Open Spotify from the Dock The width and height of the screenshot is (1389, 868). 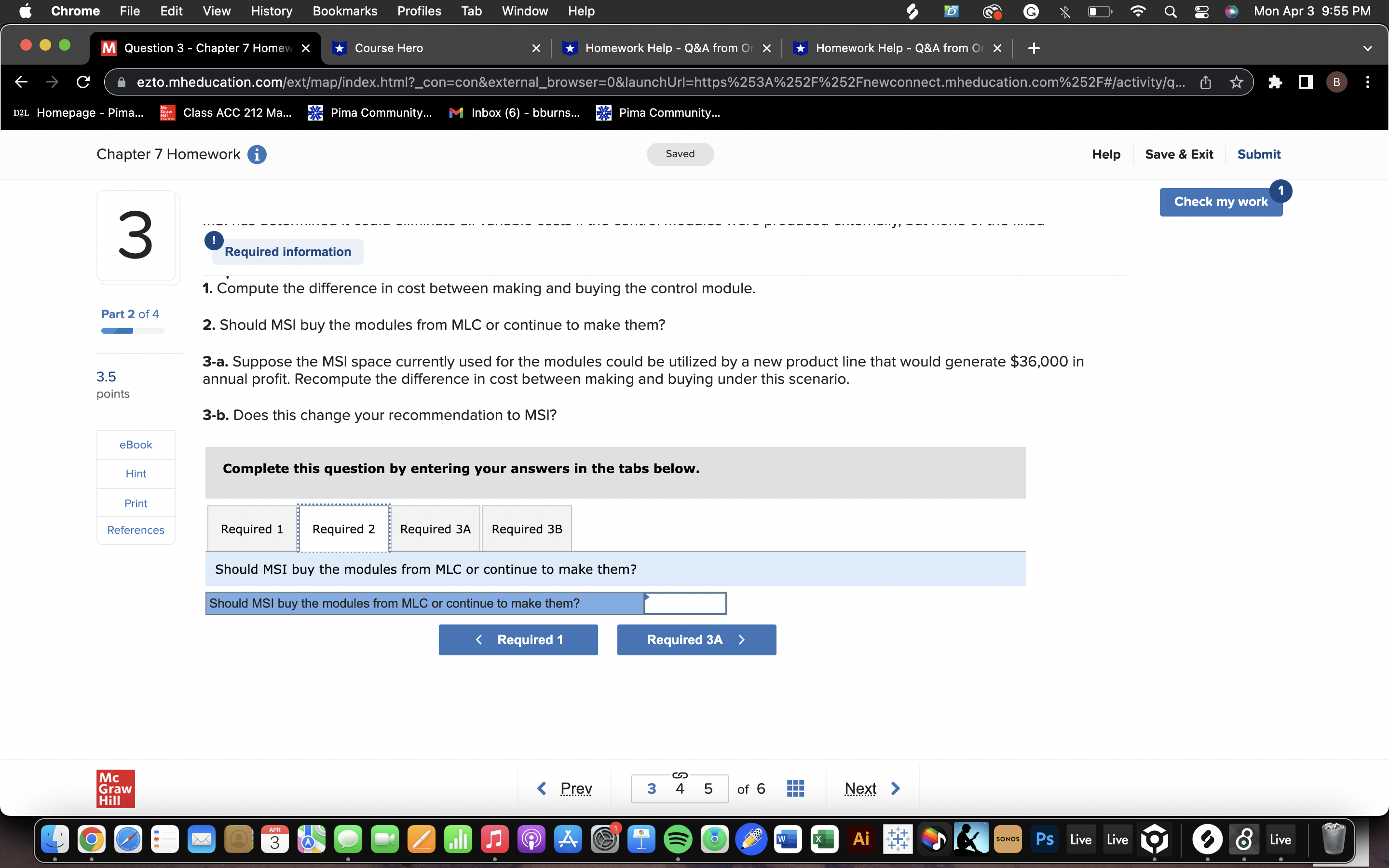679,839
